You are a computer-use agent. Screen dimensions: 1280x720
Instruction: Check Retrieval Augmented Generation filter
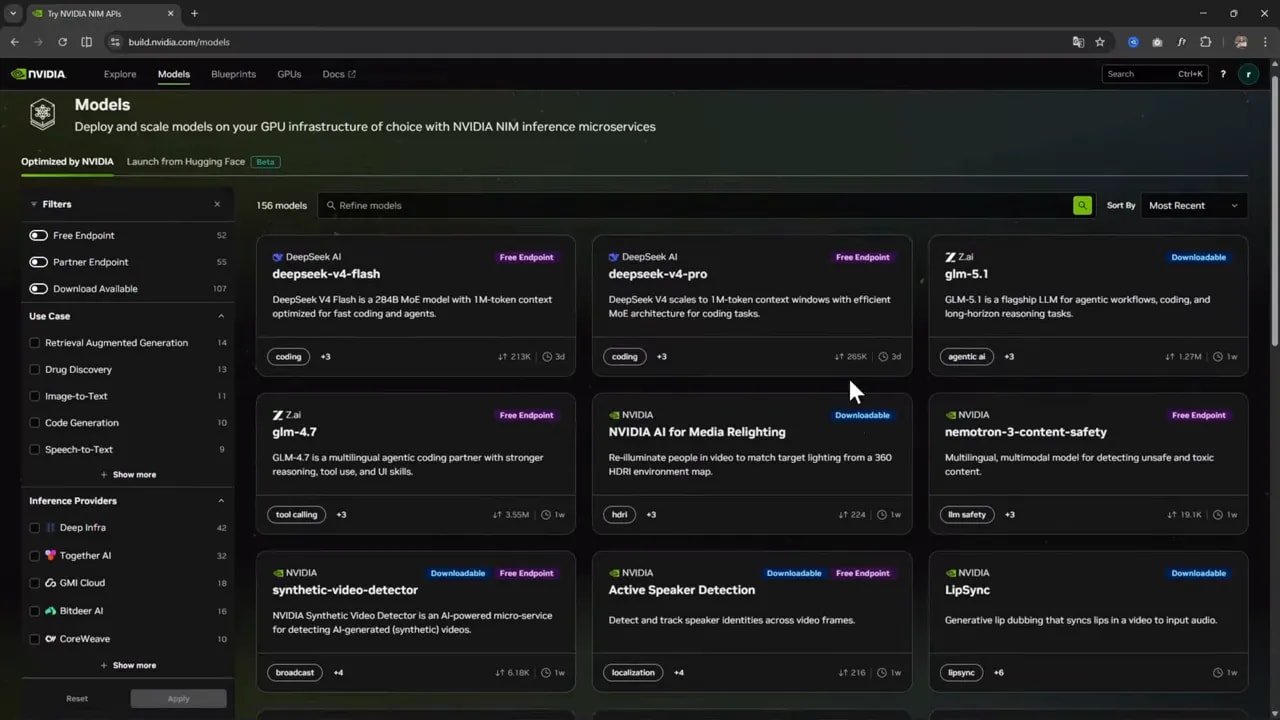(x=35, y=342)
